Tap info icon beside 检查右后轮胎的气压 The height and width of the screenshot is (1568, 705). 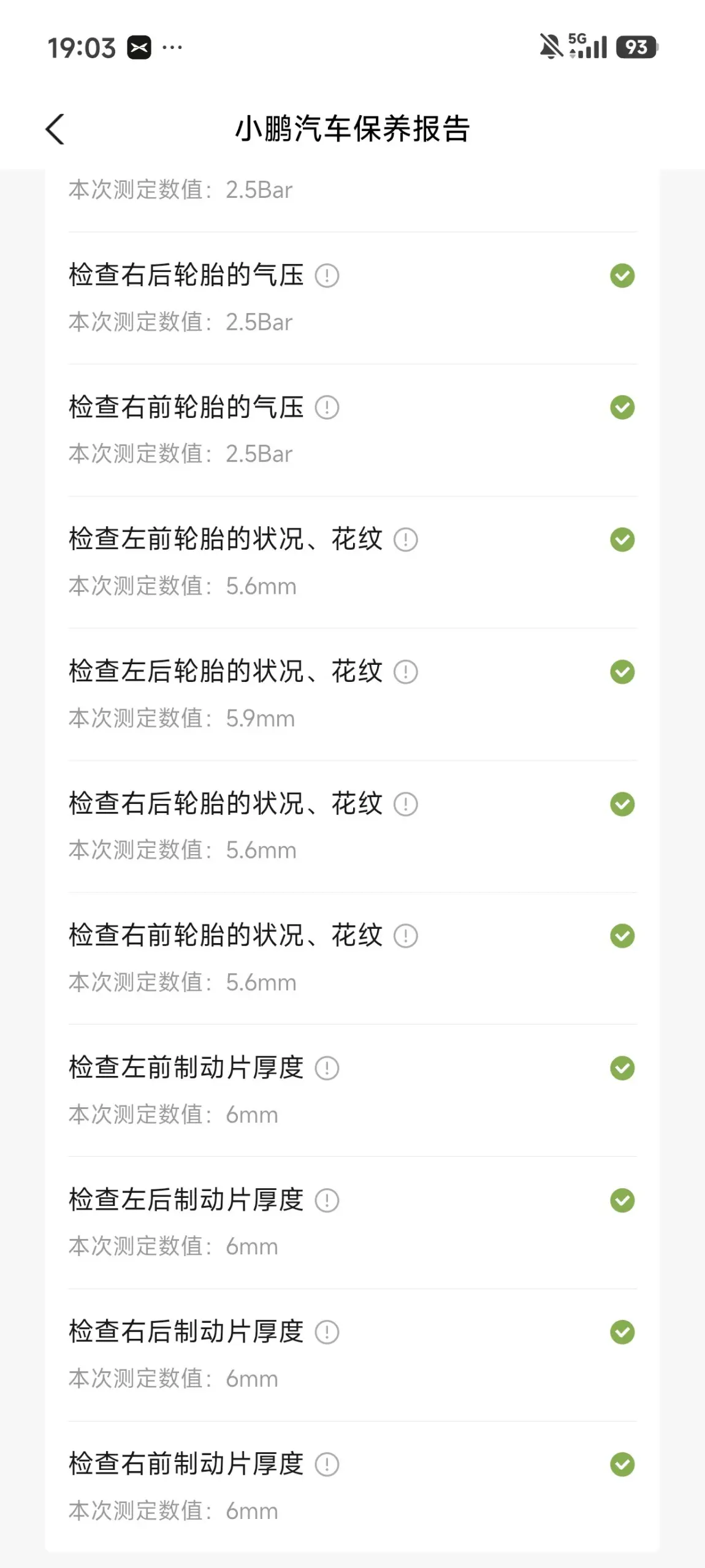(327, 276)
